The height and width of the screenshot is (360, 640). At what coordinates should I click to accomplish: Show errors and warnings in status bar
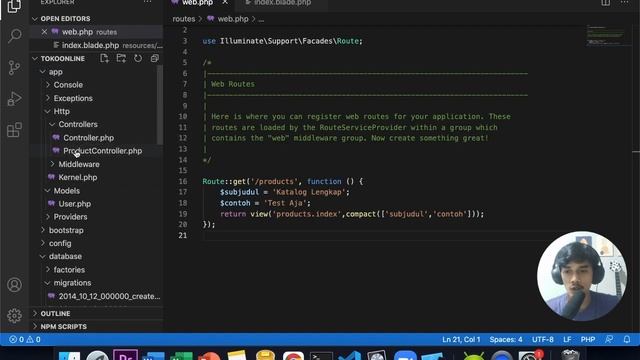click(25, 340)
